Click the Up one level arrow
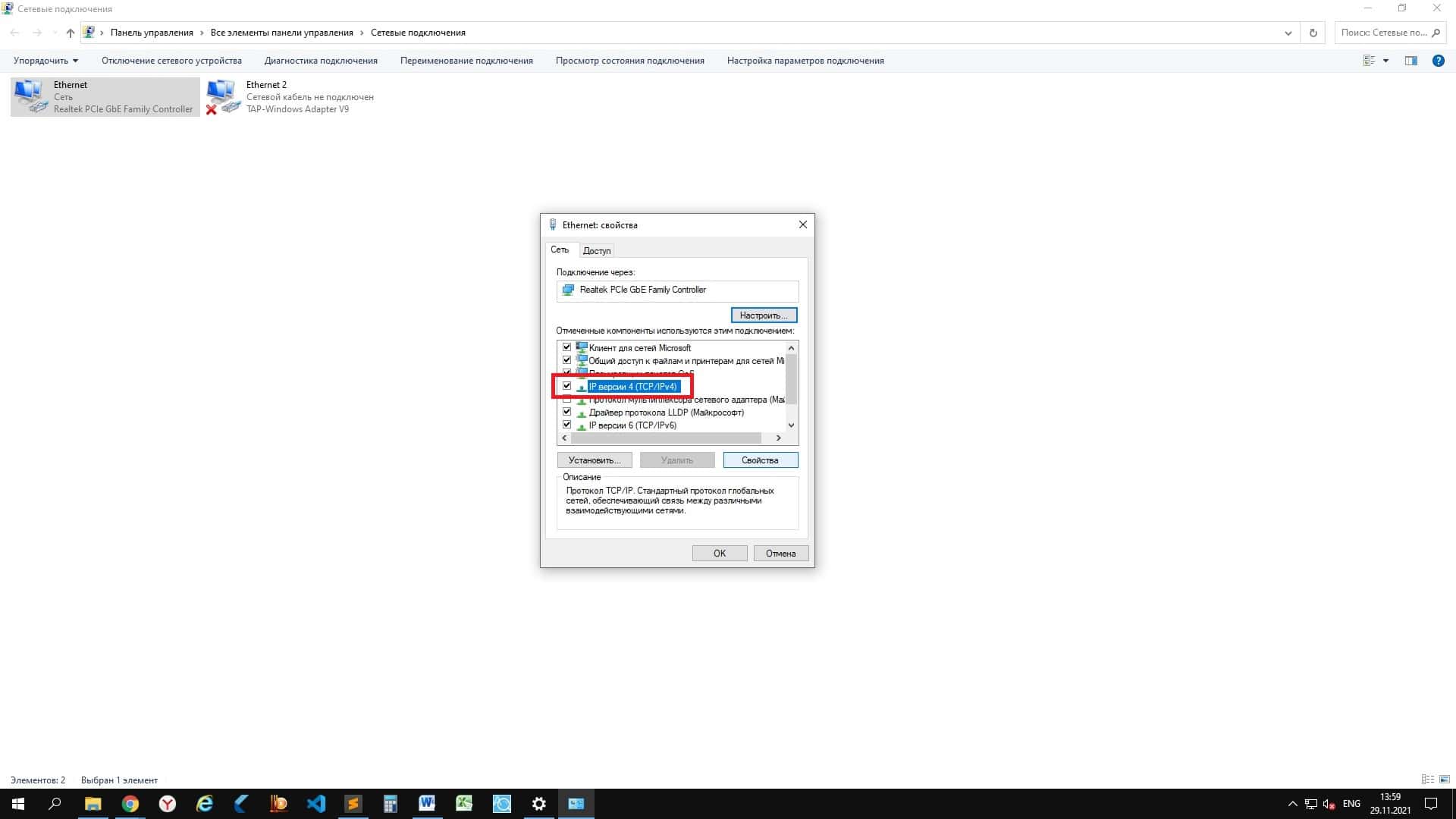The image size is (1456, 819). click(x=71, y=33)
